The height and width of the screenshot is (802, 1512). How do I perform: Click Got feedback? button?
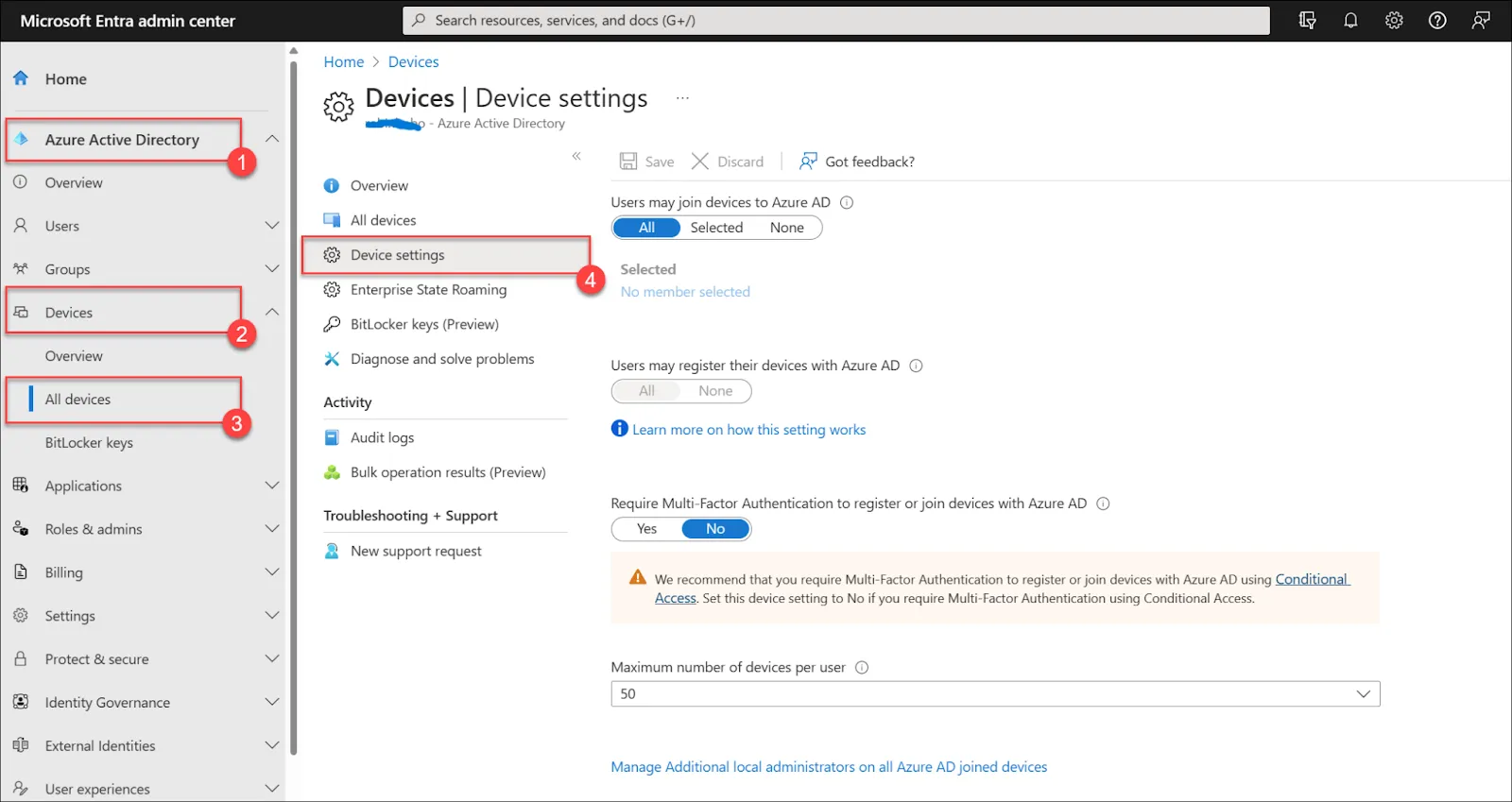click(x=857, y=162)
